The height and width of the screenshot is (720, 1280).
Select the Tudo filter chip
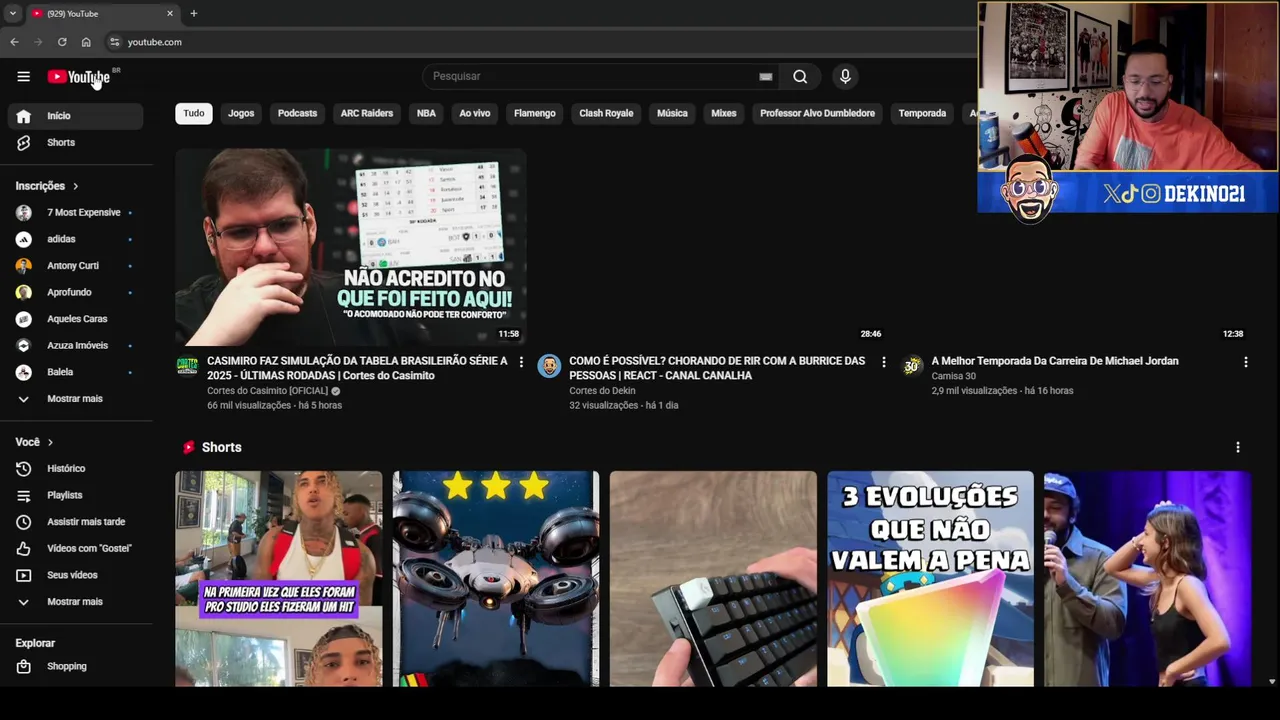(x=194, y=113)
